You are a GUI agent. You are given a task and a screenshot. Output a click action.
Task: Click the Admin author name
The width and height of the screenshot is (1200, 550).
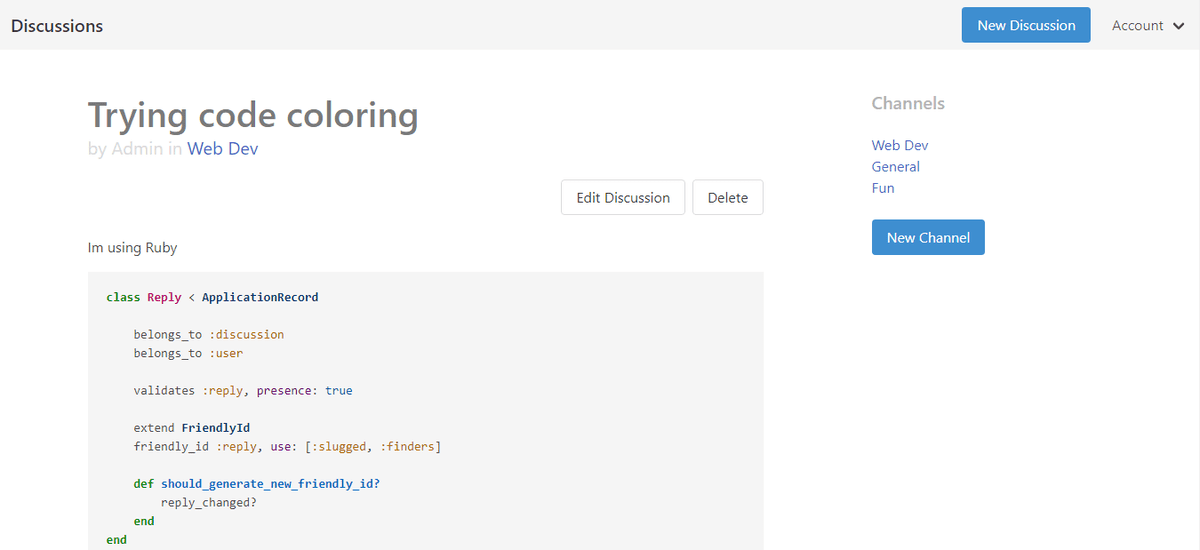coord(137,149)
